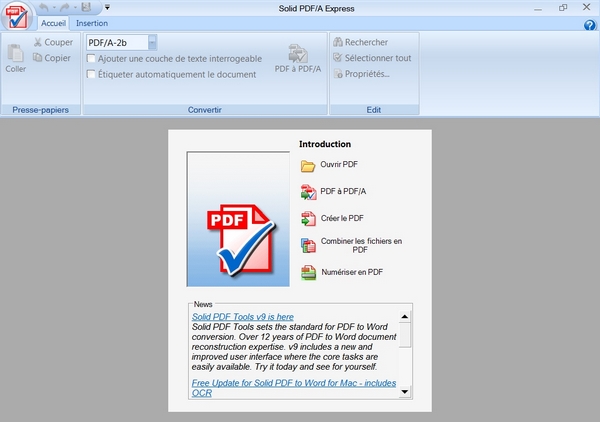Click the Convertir group label

pyautogui.click(x=205, y=110)
